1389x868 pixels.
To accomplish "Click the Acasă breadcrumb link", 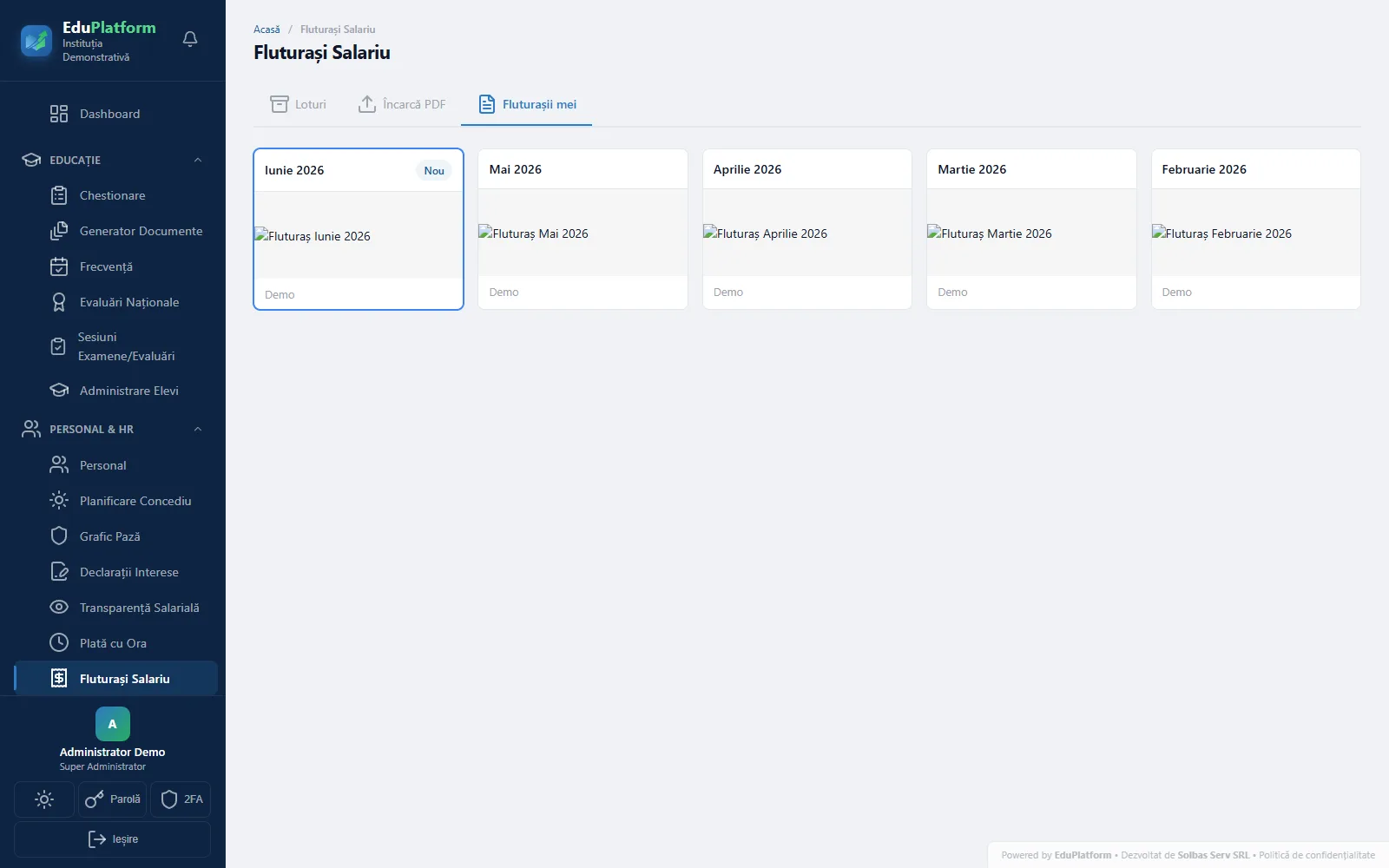I will coord(267,30).
